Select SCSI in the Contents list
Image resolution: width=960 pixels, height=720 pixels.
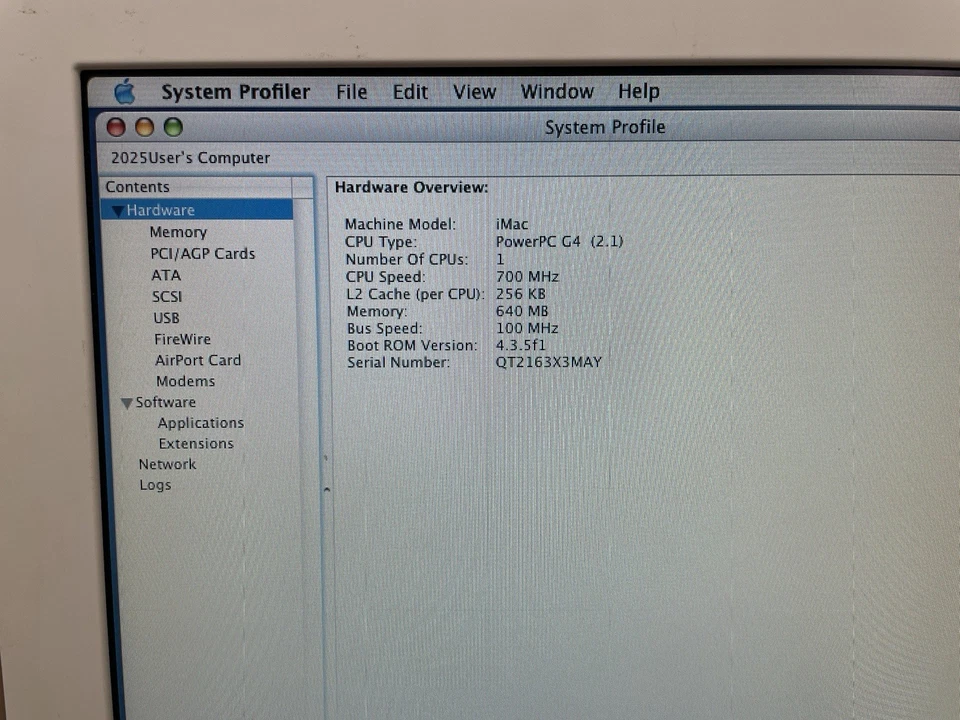tap(167, 296)
